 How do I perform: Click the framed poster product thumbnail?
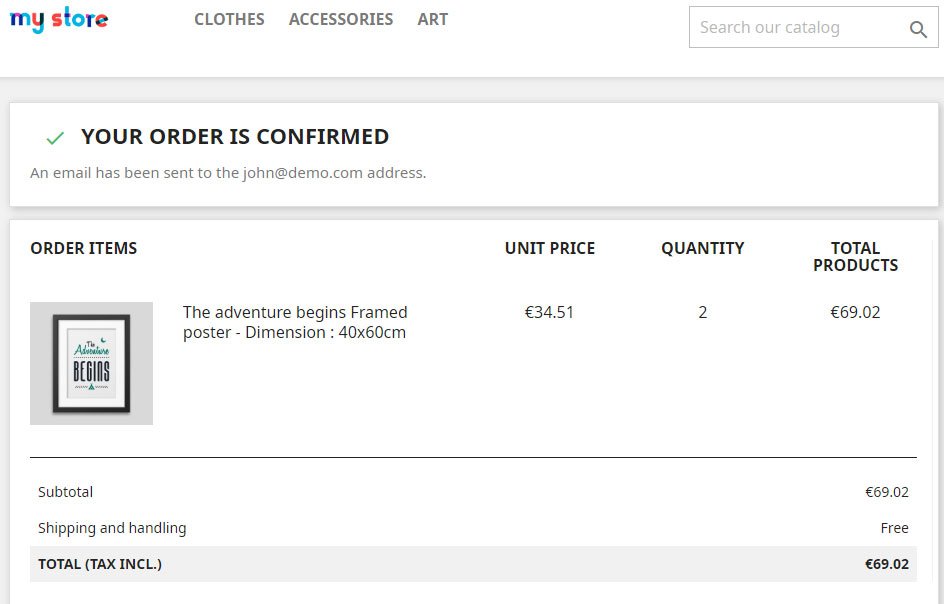pos(91,363)
